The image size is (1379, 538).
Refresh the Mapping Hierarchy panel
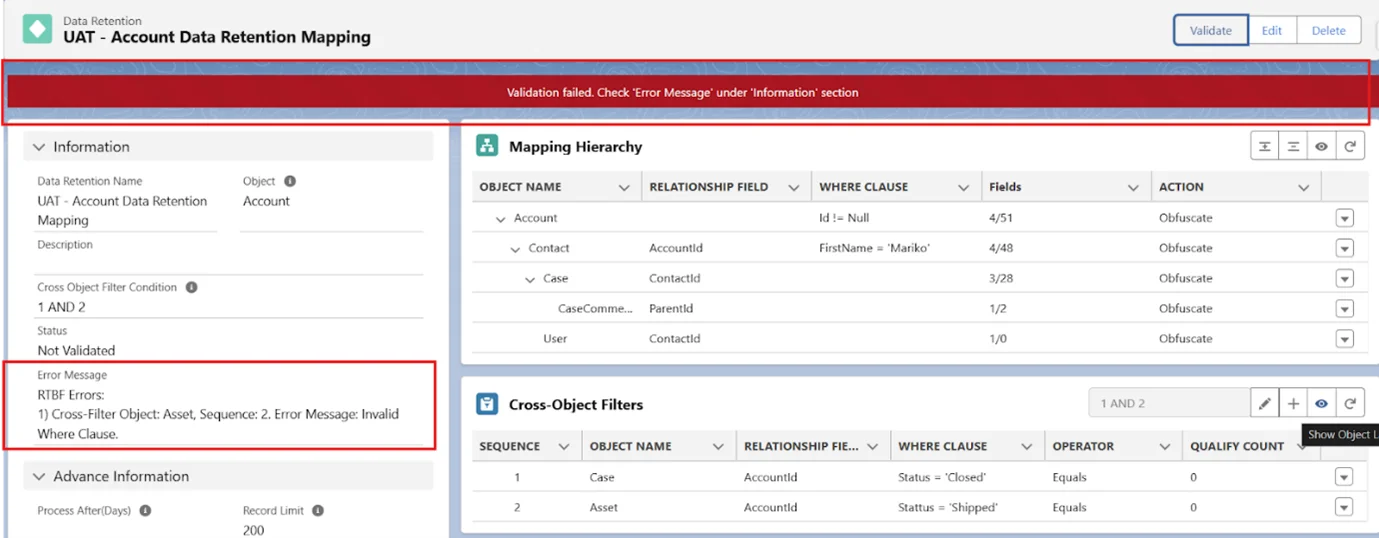1350,147
